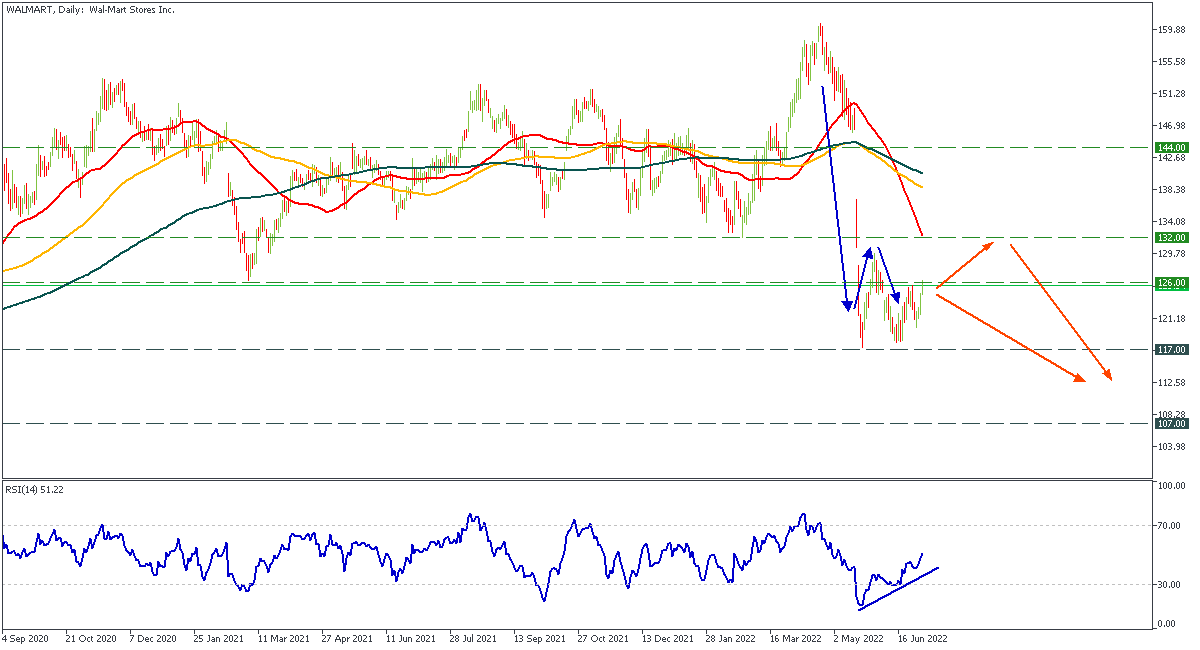
Task: Select the short blue upward arrow
Action: [x=863, y=275]
